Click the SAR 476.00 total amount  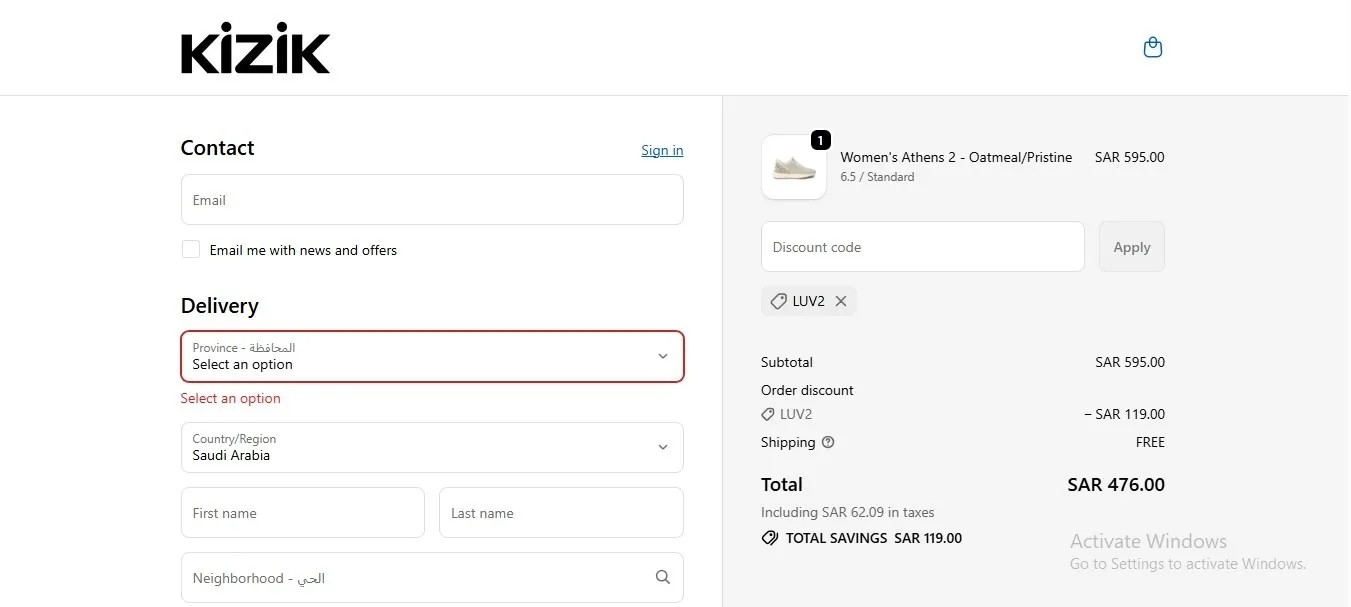tap(1116, 484)
